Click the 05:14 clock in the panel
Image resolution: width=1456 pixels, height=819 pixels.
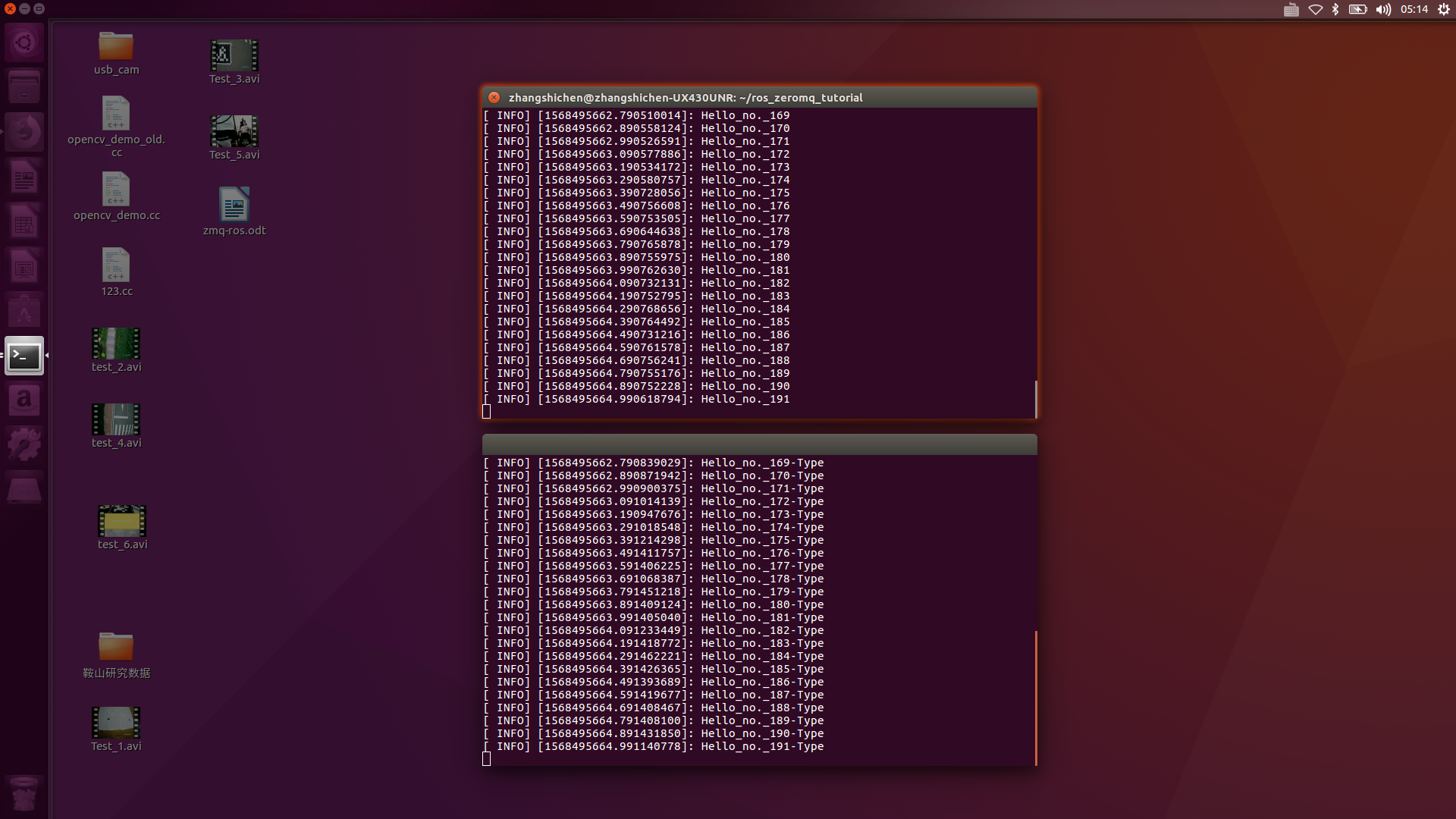[x=1414, y=10]
